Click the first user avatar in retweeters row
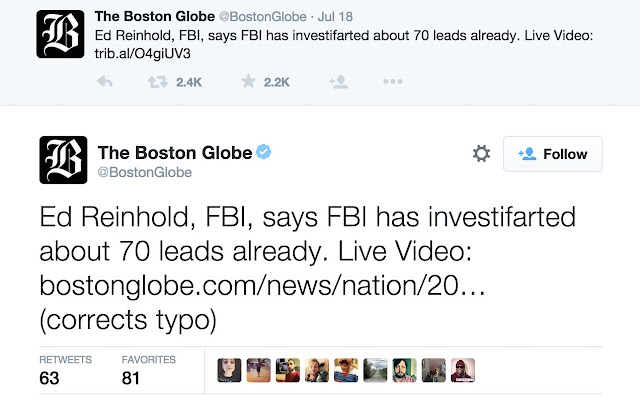The width and height of the screenshot is (640, 400). (229, 370)
